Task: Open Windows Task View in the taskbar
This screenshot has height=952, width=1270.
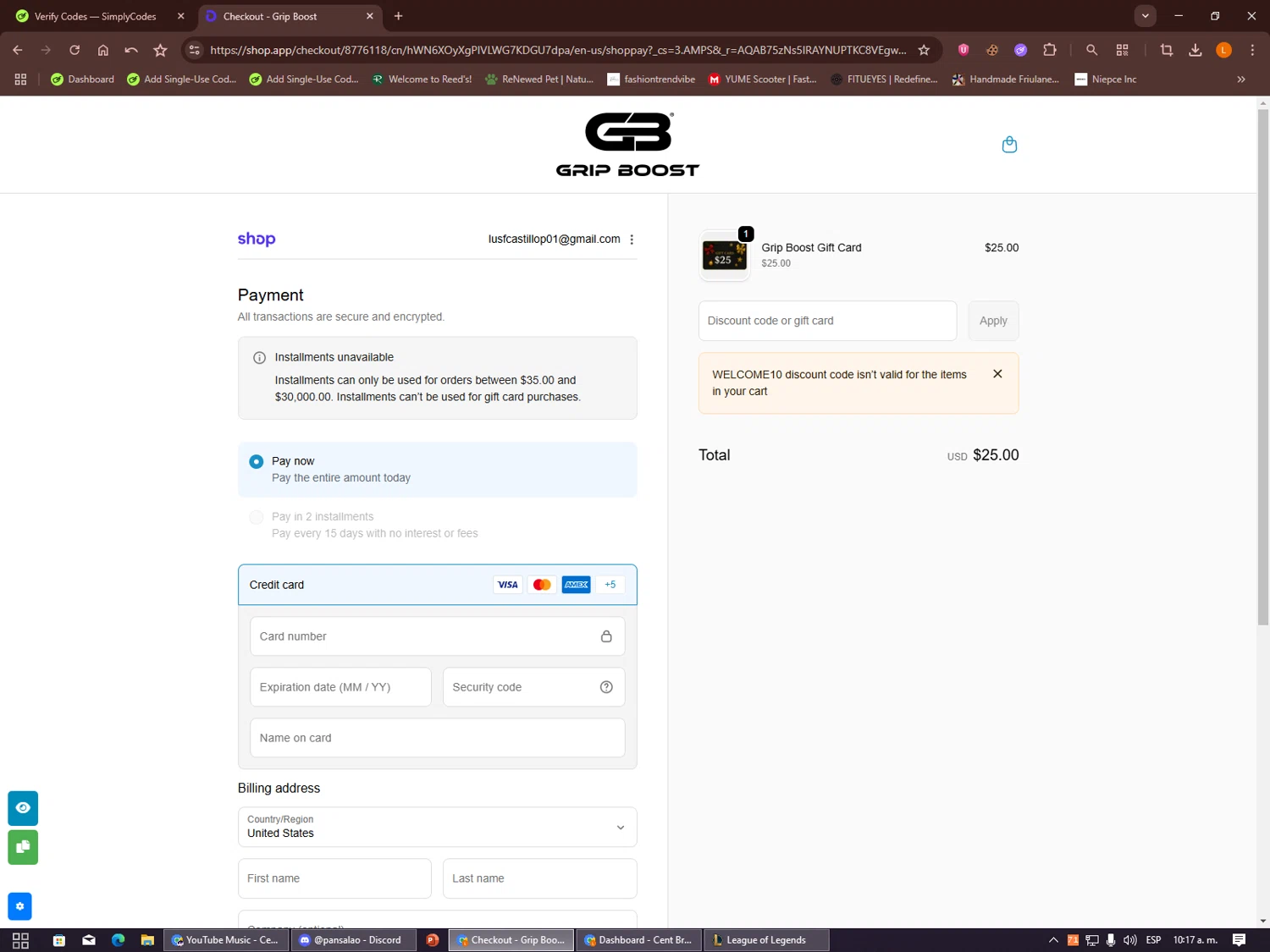Action: pyautogui.click(x=21, y=940)
